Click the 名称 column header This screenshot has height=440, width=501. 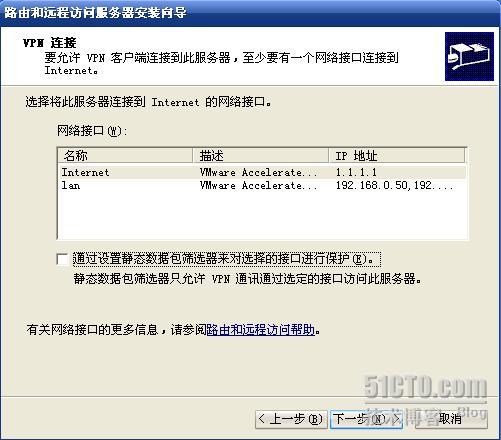[125, 155]
